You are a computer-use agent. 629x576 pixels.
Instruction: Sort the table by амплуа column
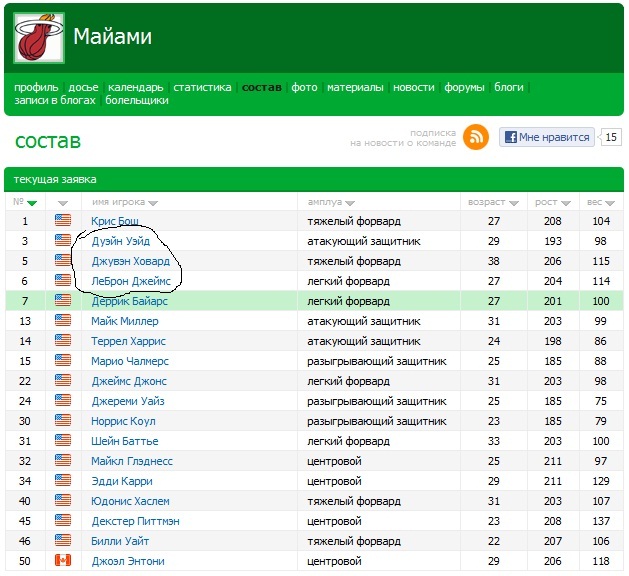pyautogui.click(x=330, y=203)
